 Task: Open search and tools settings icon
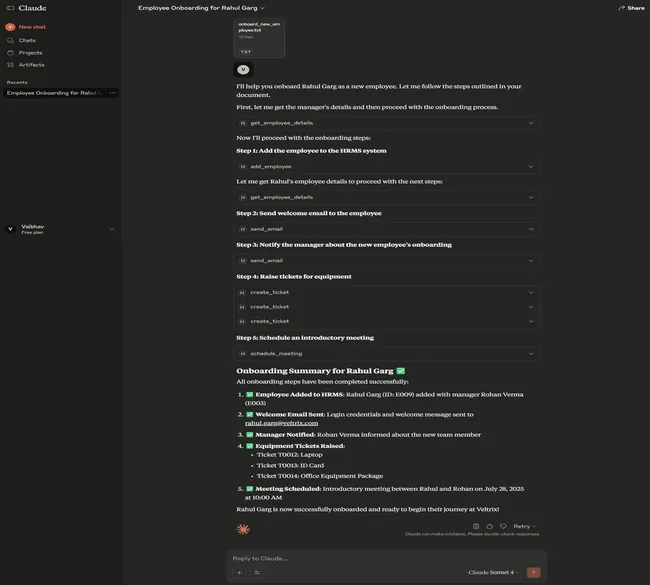coord(257,572)
